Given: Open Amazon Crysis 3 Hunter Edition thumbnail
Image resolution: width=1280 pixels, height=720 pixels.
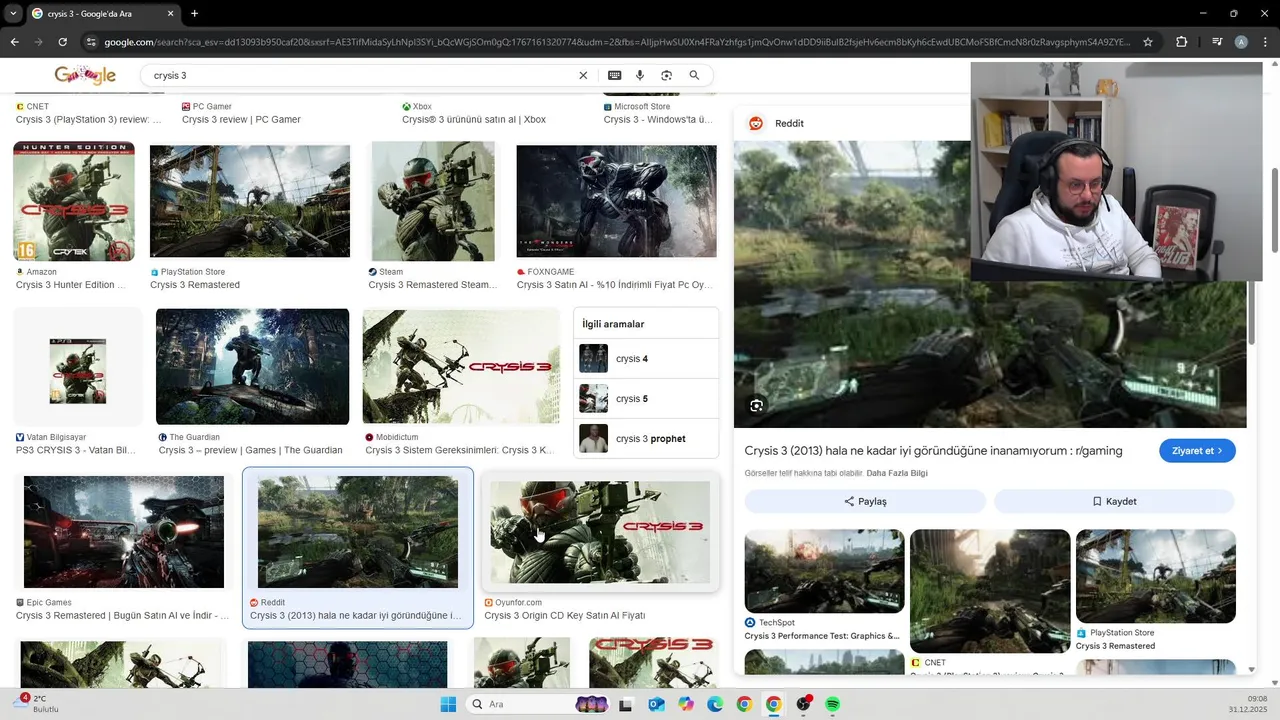Looking at the screenshot, I should [73, 201].
